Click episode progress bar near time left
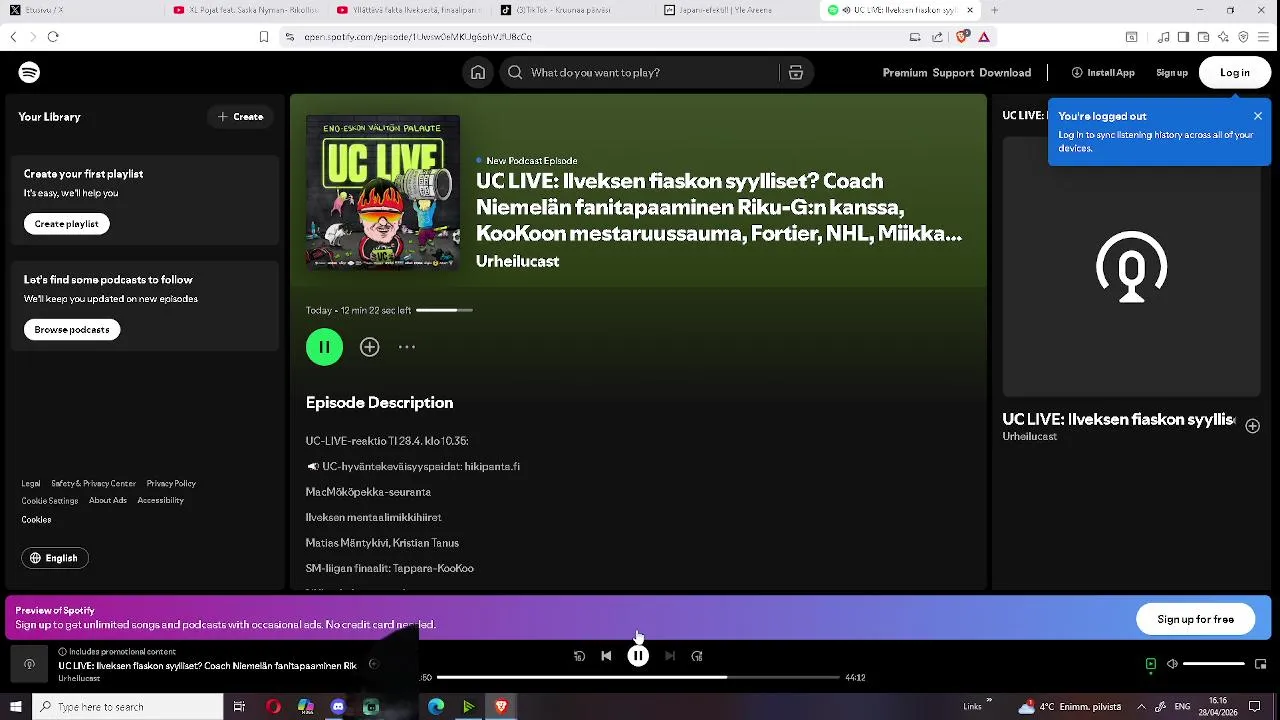Screen dimensions: 1280x720 [x=444, y=310]
